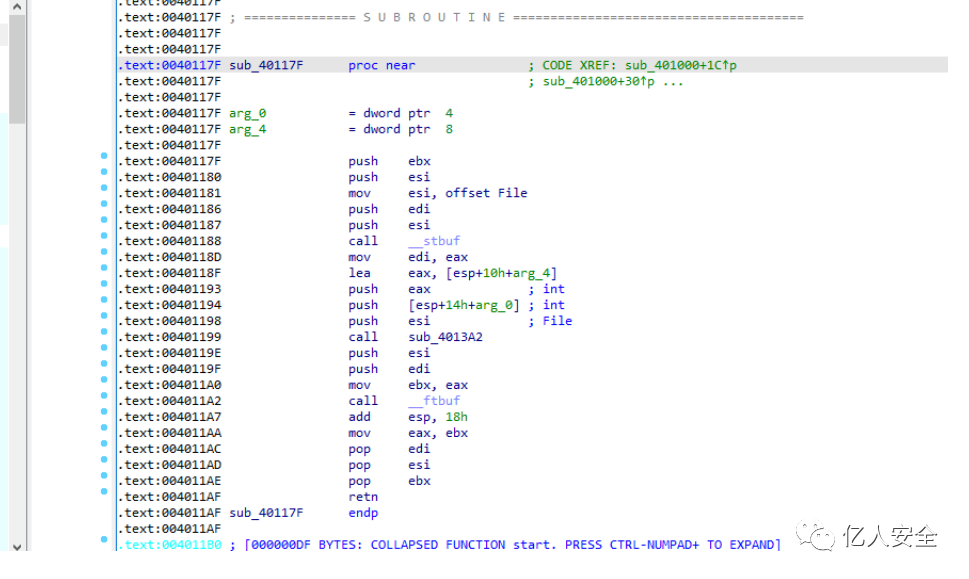Select the 'mov edi, eax' instruction

point(408,257)
